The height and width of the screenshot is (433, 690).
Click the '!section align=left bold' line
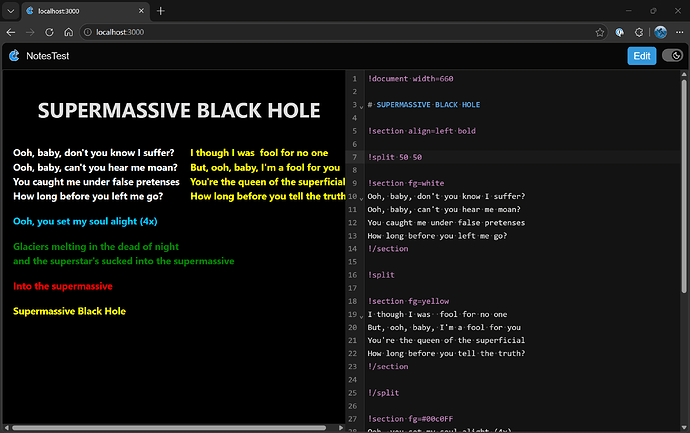422,131
